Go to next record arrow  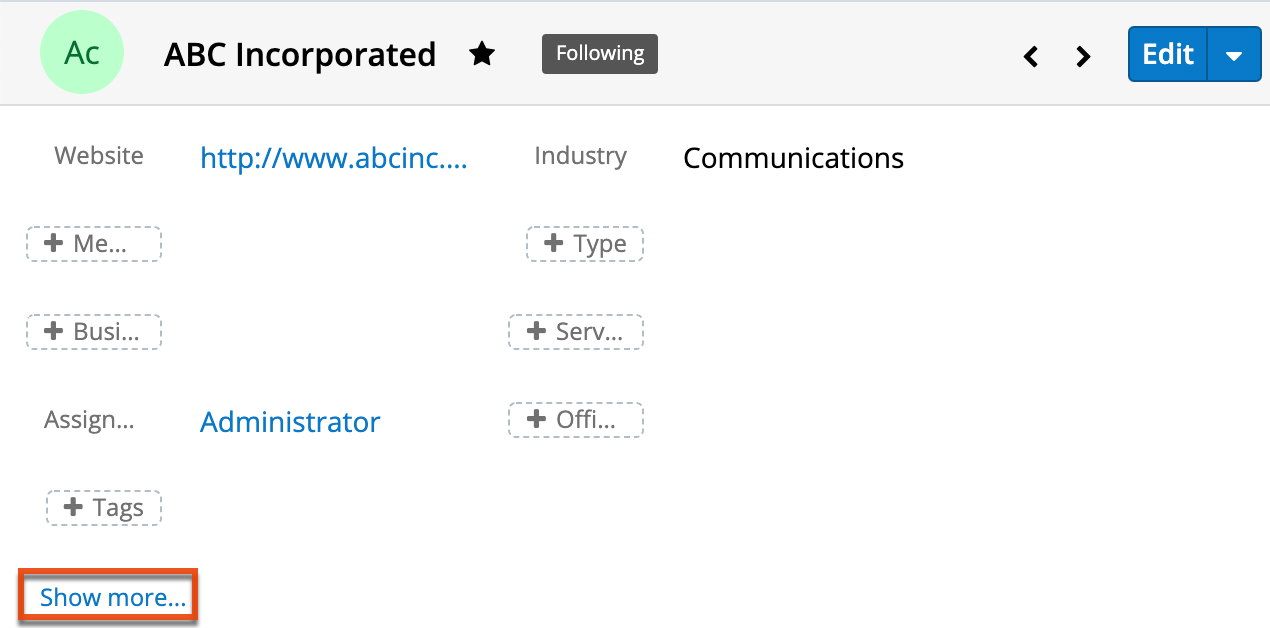pyautogui.click(x=1083, y=57)
